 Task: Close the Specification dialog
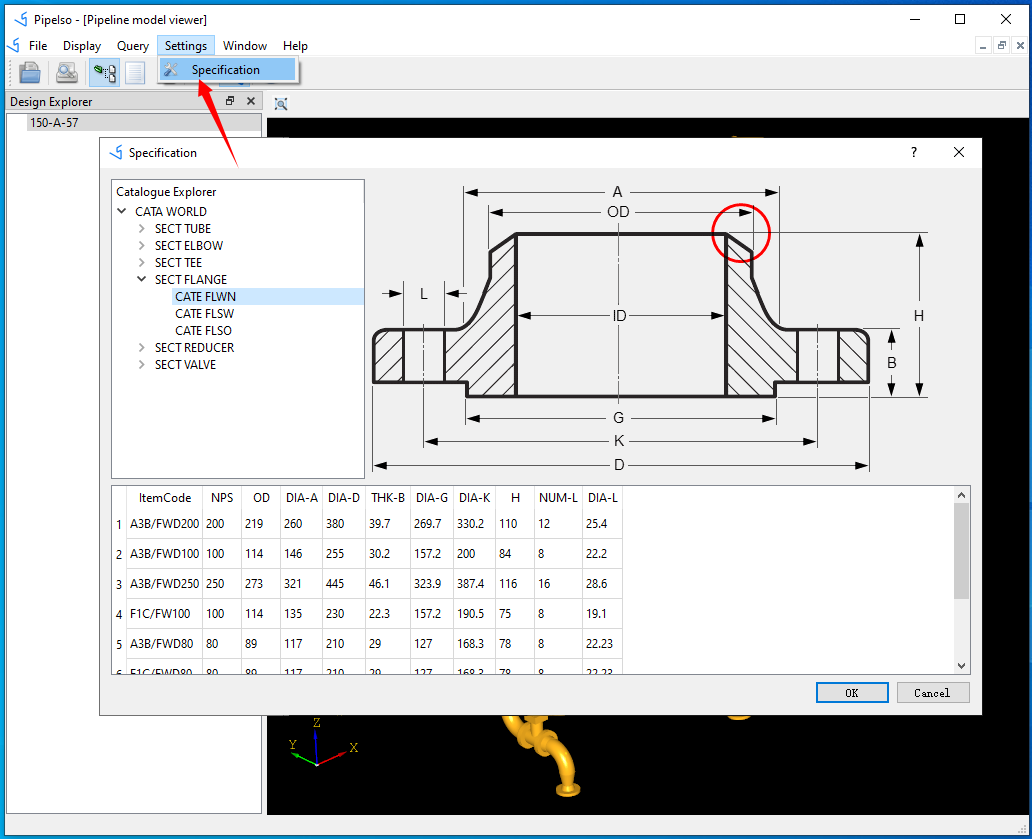pyautogui.click(x=959, y=152)
